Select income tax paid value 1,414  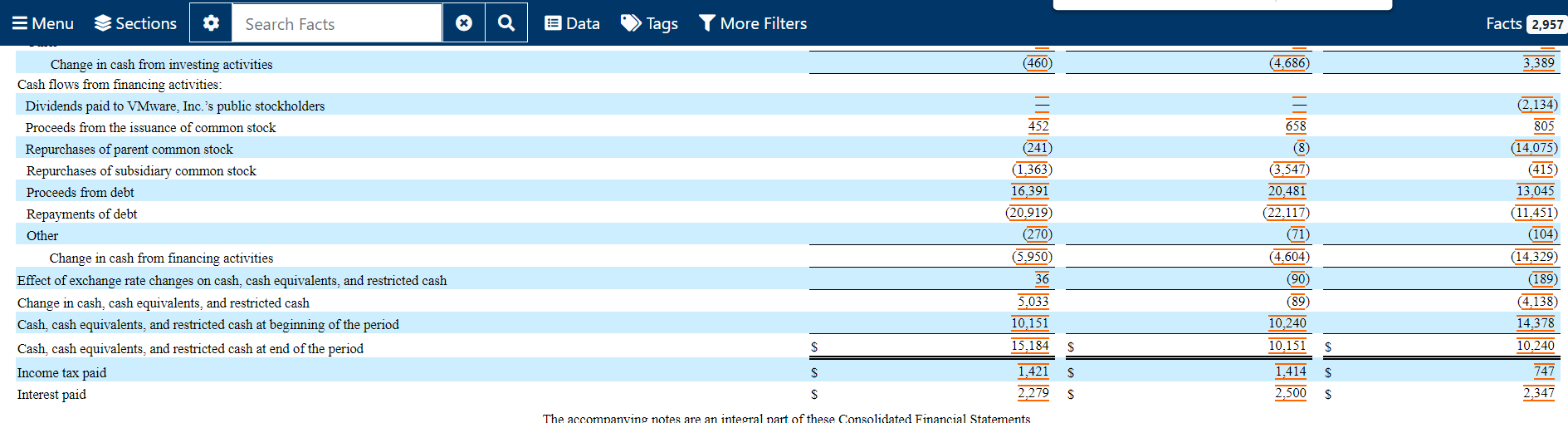[1290, 371]
